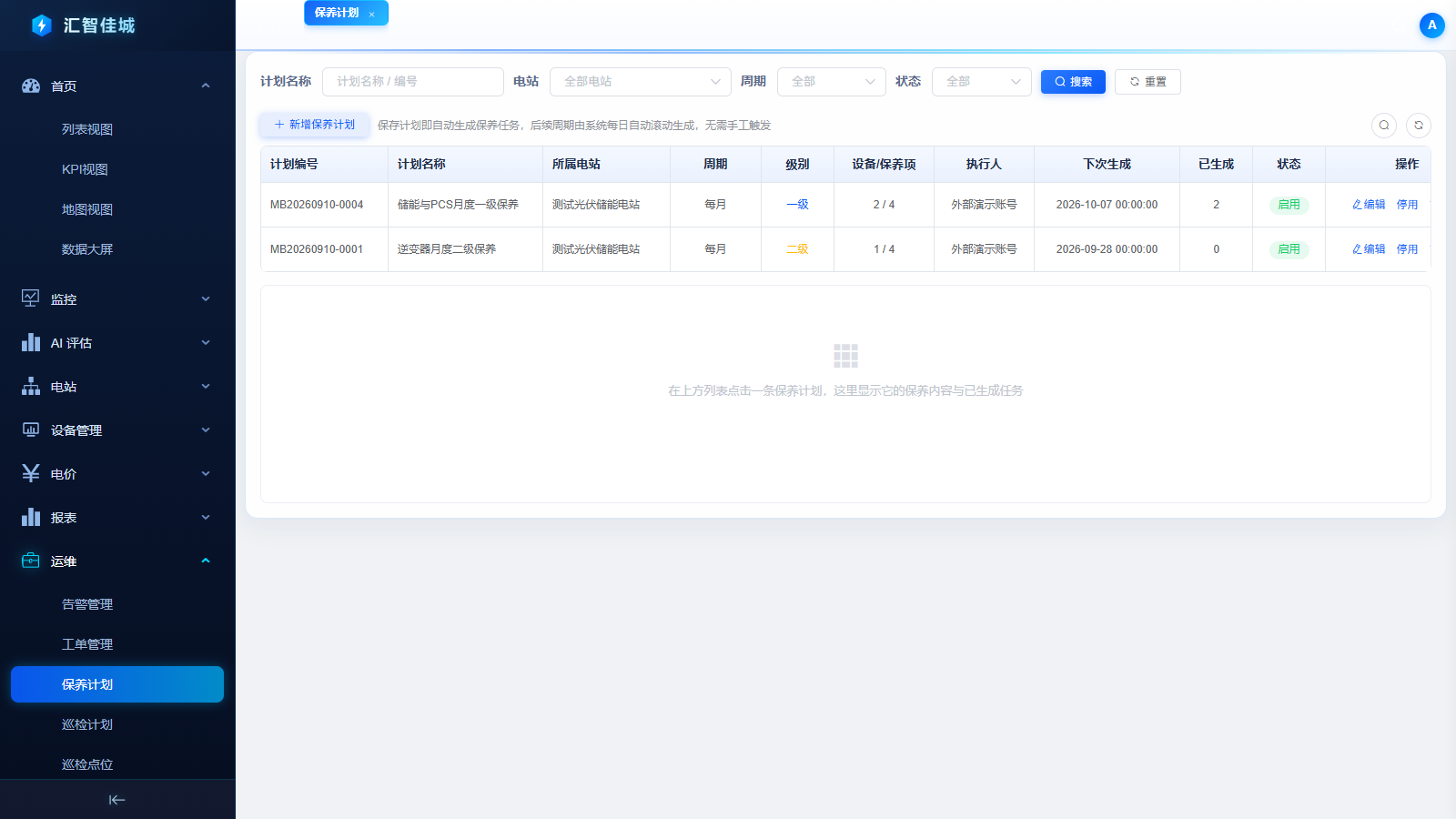1456x819 pixels.
Task: Open the 电站 filter dropdown
Action: pyautogui.click(x=641, y=82)
